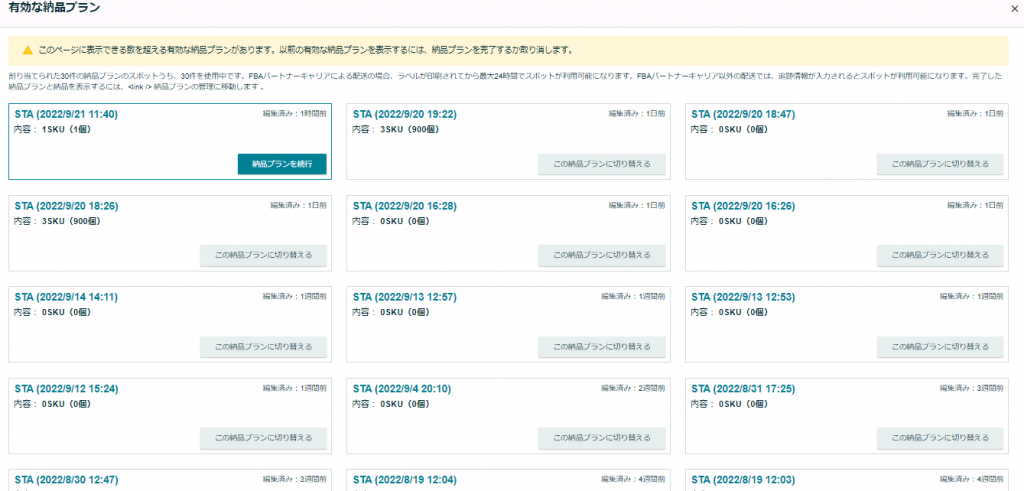This screenshot has height=491, width=1024.
Task: Switch to the STA (2022/8/31 17:25) plan
Action: tap(940, 438)
